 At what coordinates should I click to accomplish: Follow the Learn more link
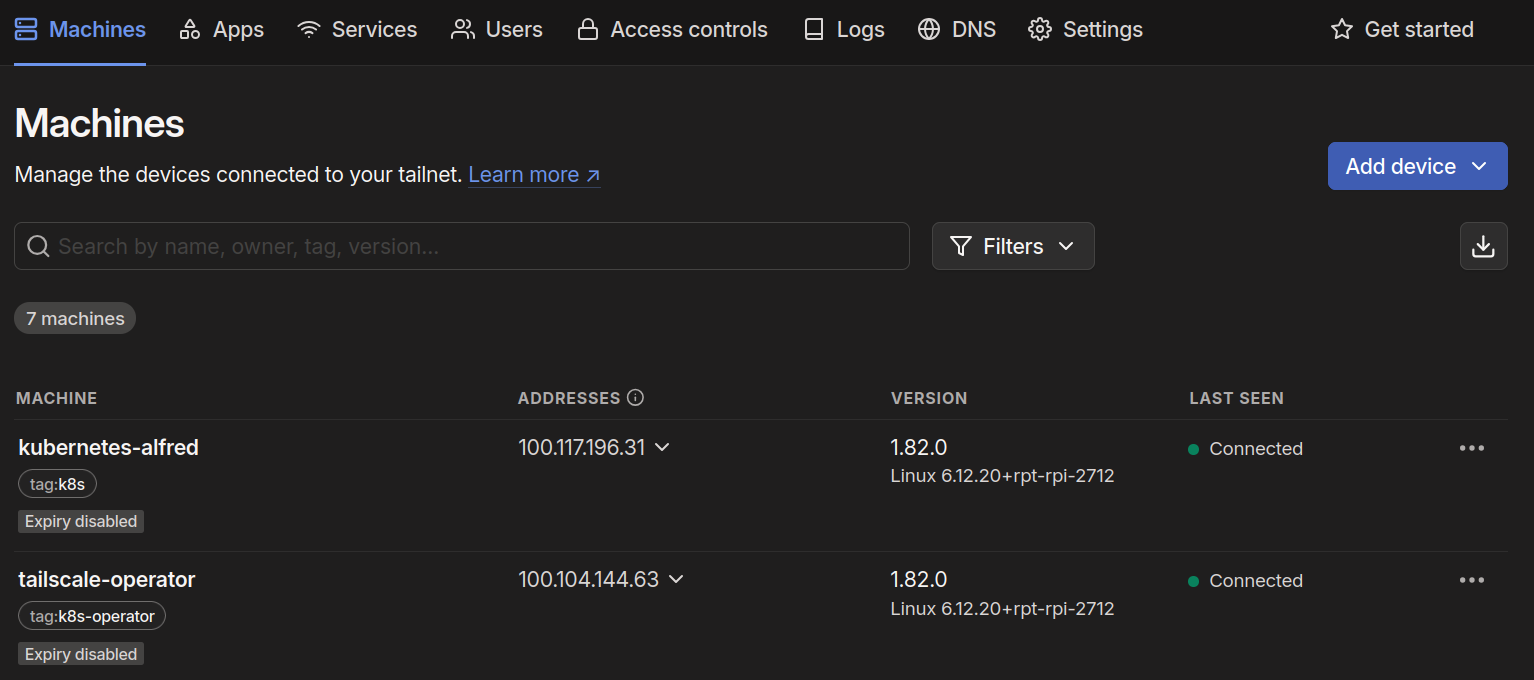tap(533, 175)
